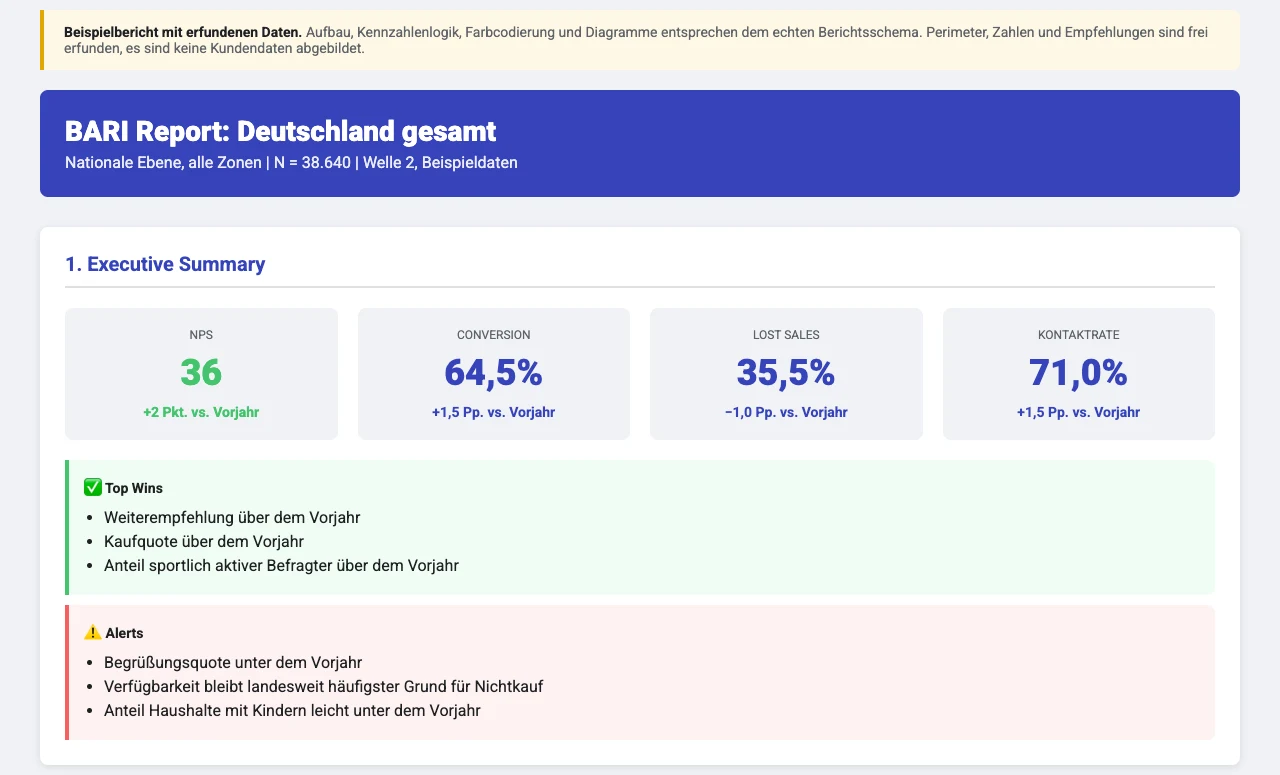Click 'Anteil sportlich aktiver Befragter' bullet
This screenshot has width=1280, height=775.
coord(281,565)
